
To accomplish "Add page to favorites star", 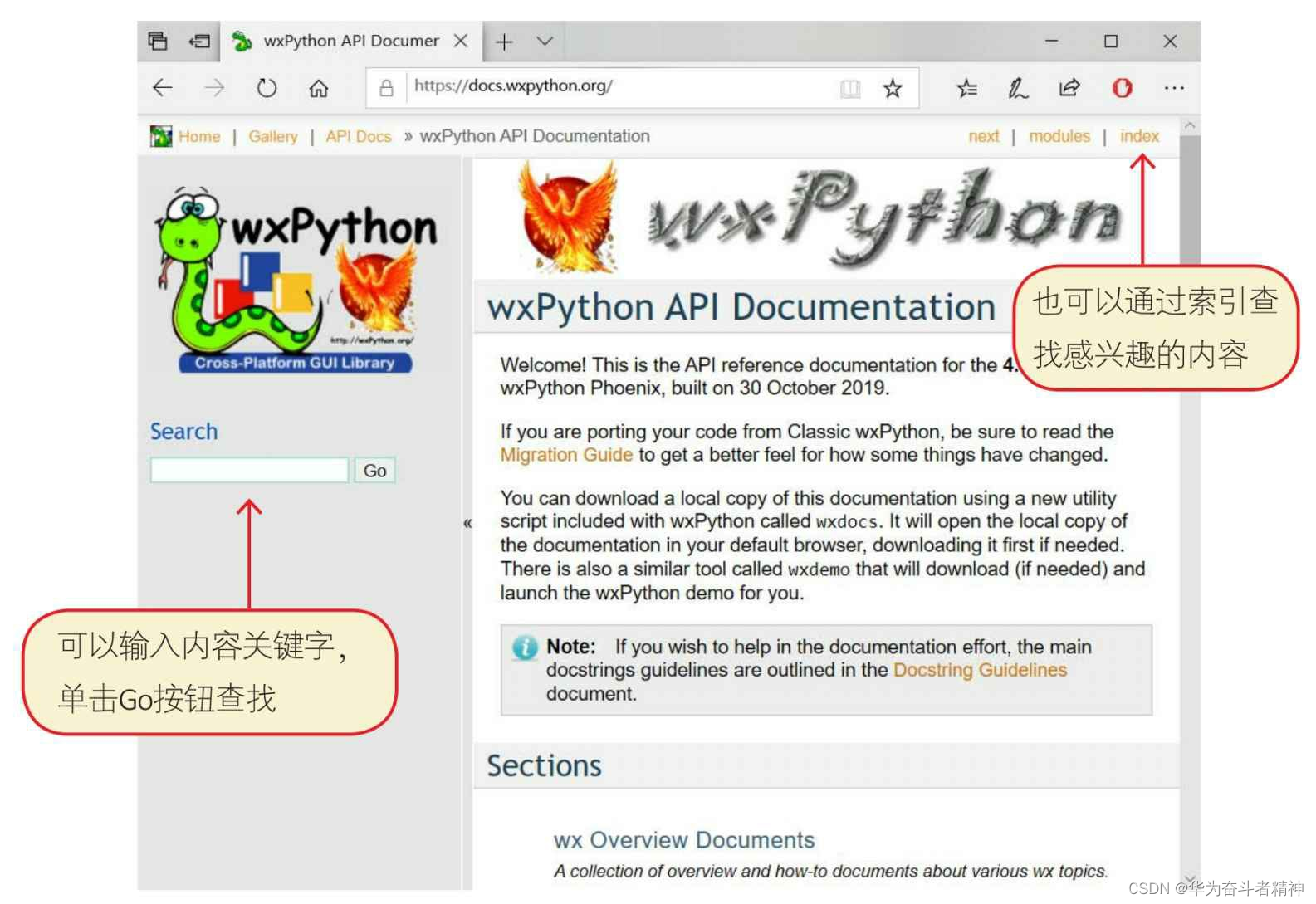I will point(893,88).
